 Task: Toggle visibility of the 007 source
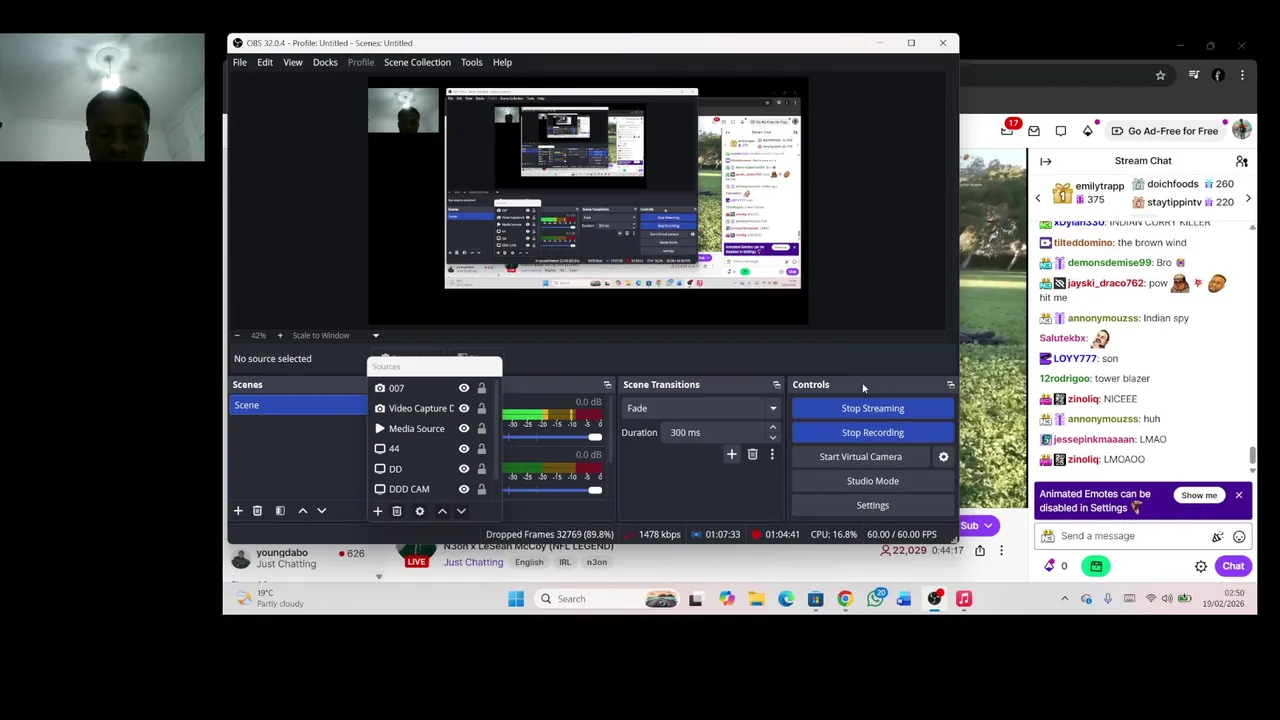pyautogui.click(x=464, y=388)
